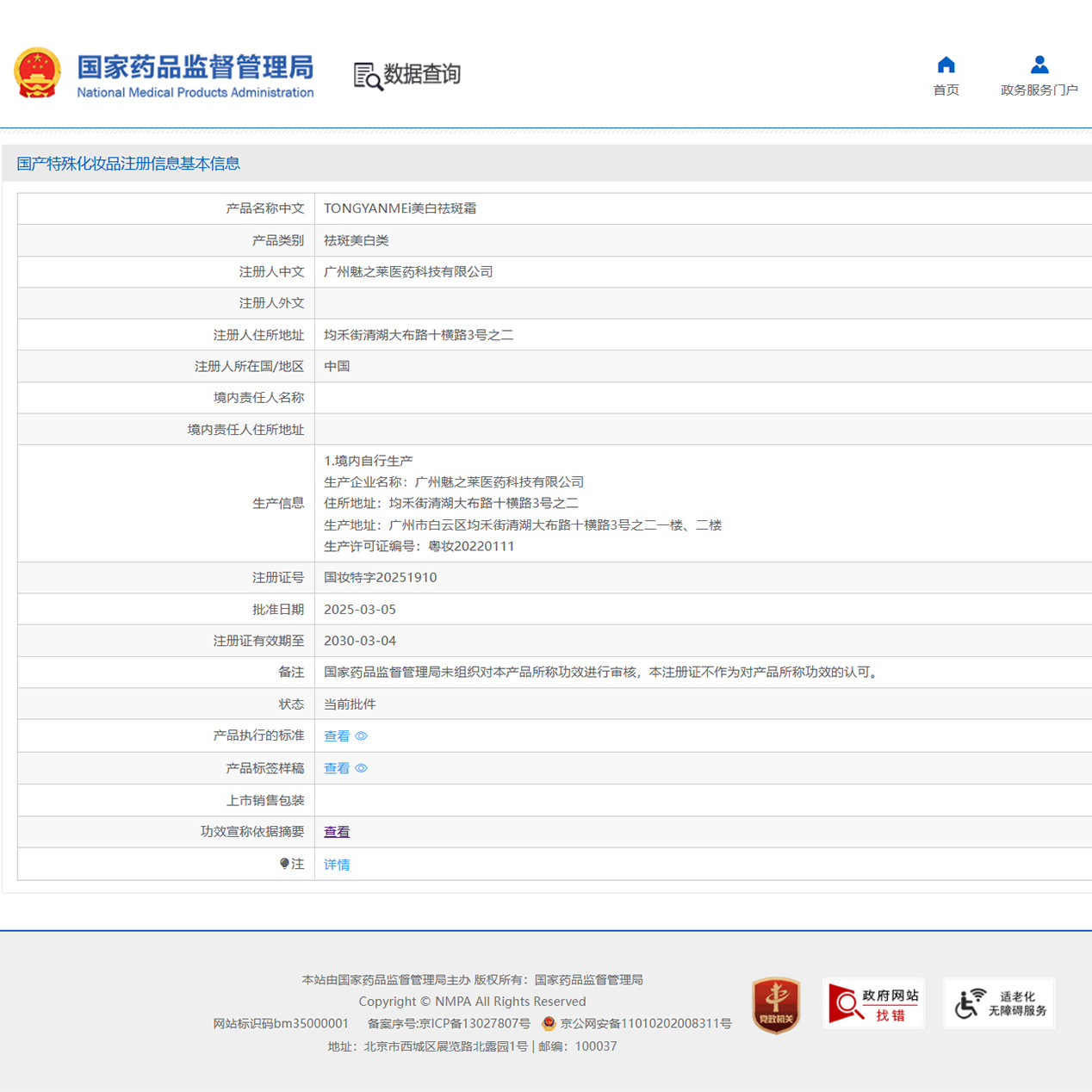Open 查看 link for 产品标签样稿
The height and width of the screenshot is (1092, 1092).
pyautogui.click(x=337, y=768)
